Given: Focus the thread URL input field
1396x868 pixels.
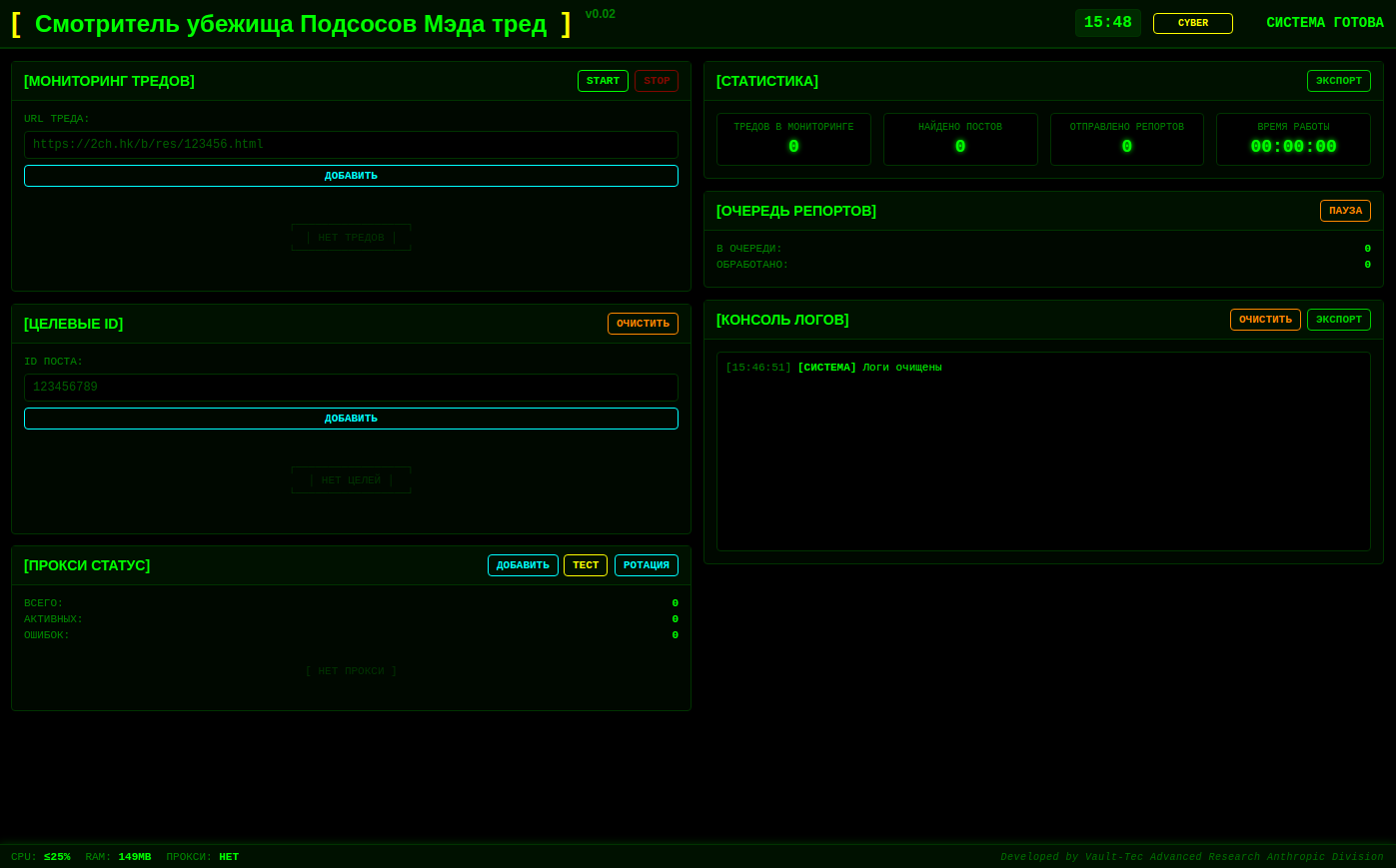Looking at the screenshot, I should pyautogui.click(x=351, y=145).
